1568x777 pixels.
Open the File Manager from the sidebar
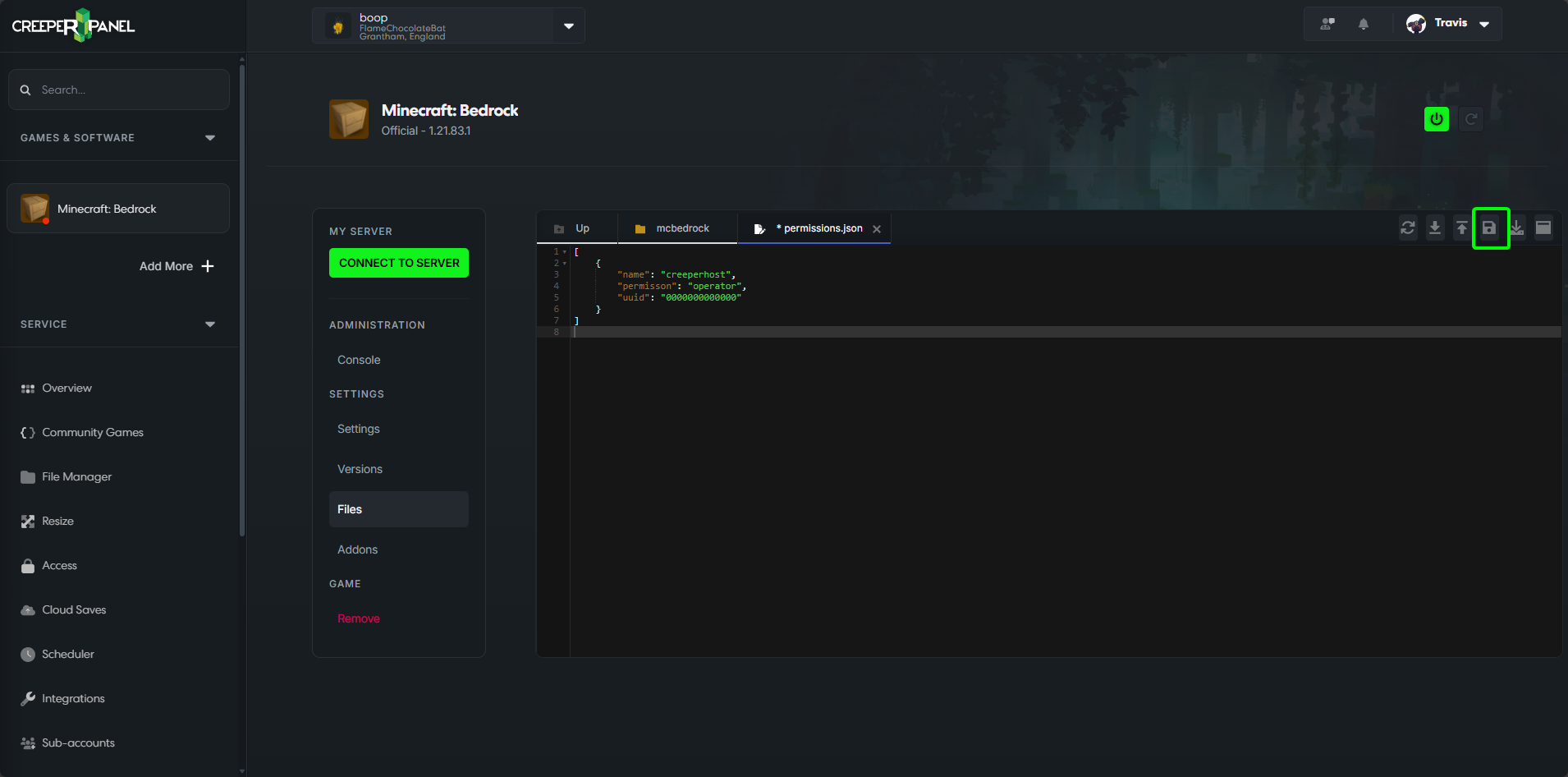point(76,476)
